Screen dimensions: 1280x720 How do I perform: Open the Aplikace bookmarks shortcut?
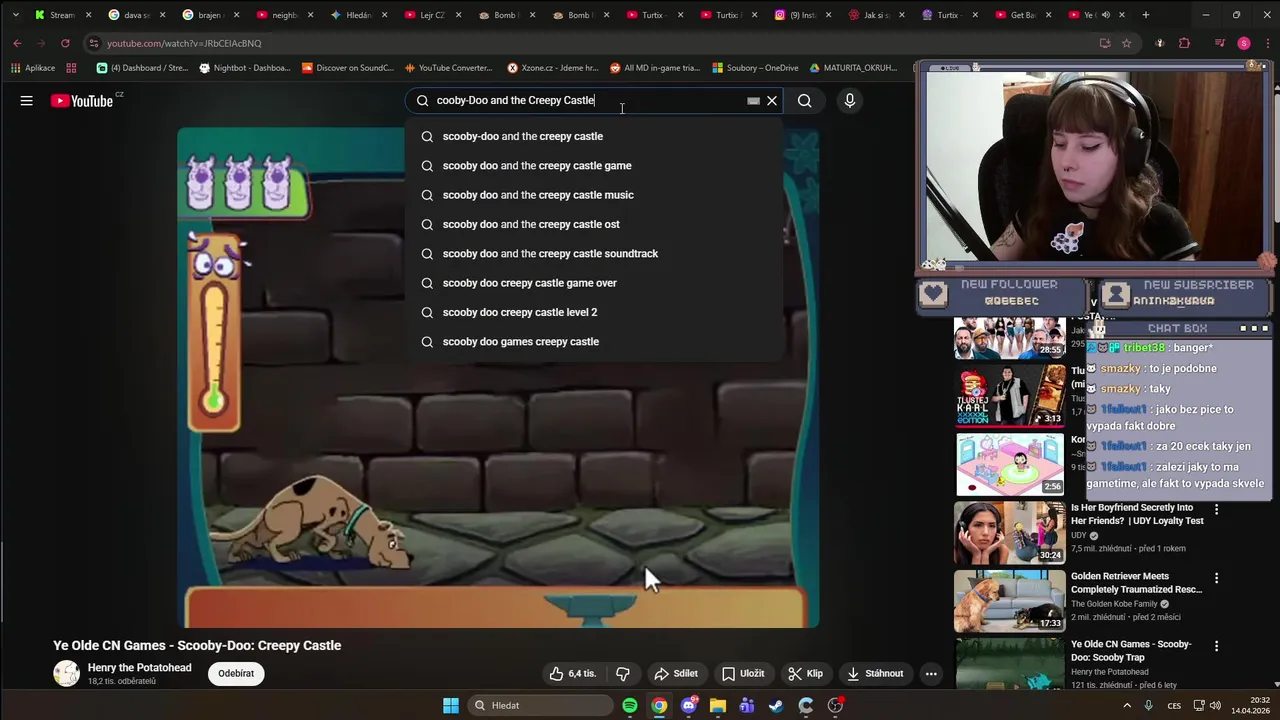[x=33, y=68]
